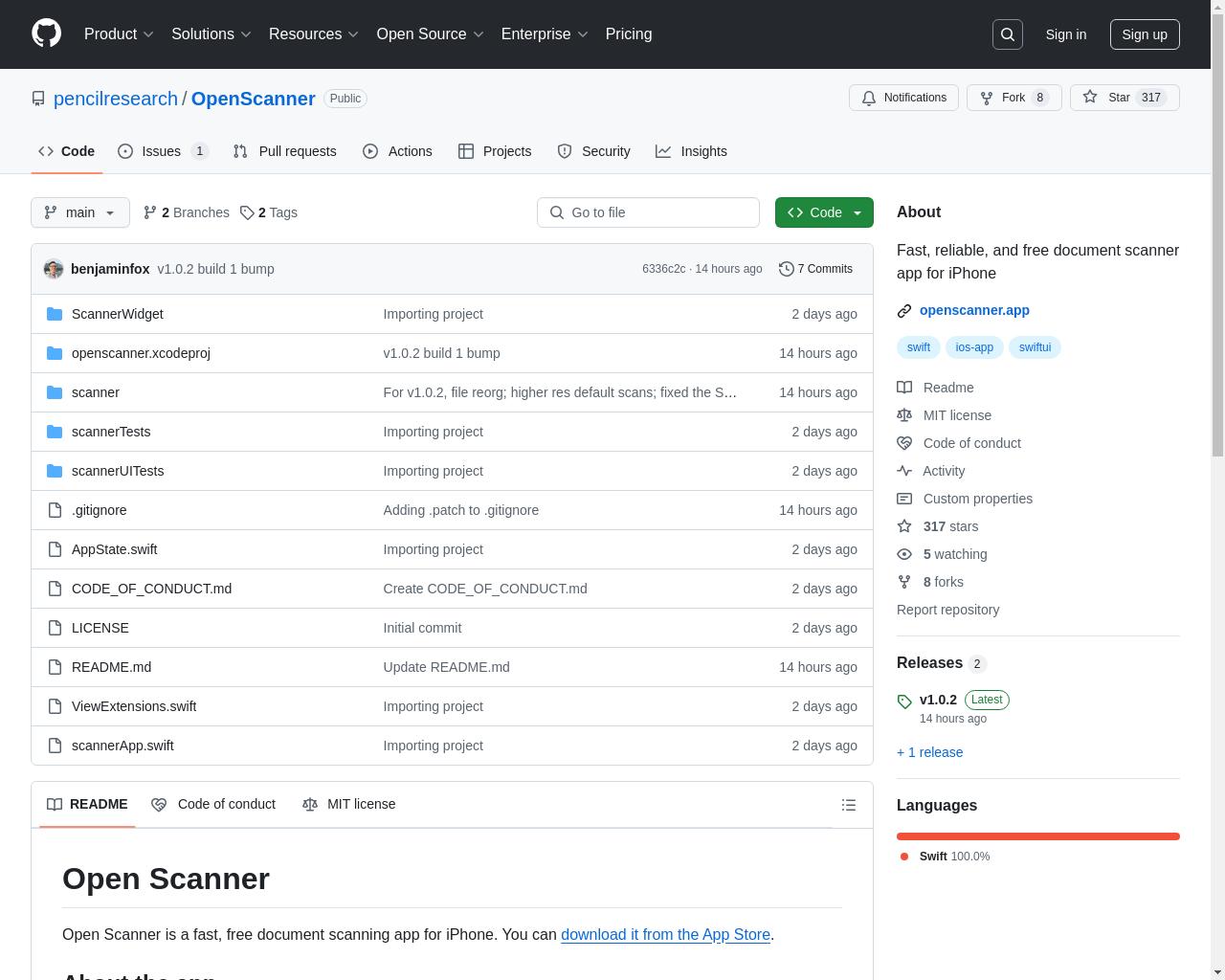Click the .gitignore file icon
Image resolution: width=1225 pixels, height=980 pixels.
click(55, 510)
